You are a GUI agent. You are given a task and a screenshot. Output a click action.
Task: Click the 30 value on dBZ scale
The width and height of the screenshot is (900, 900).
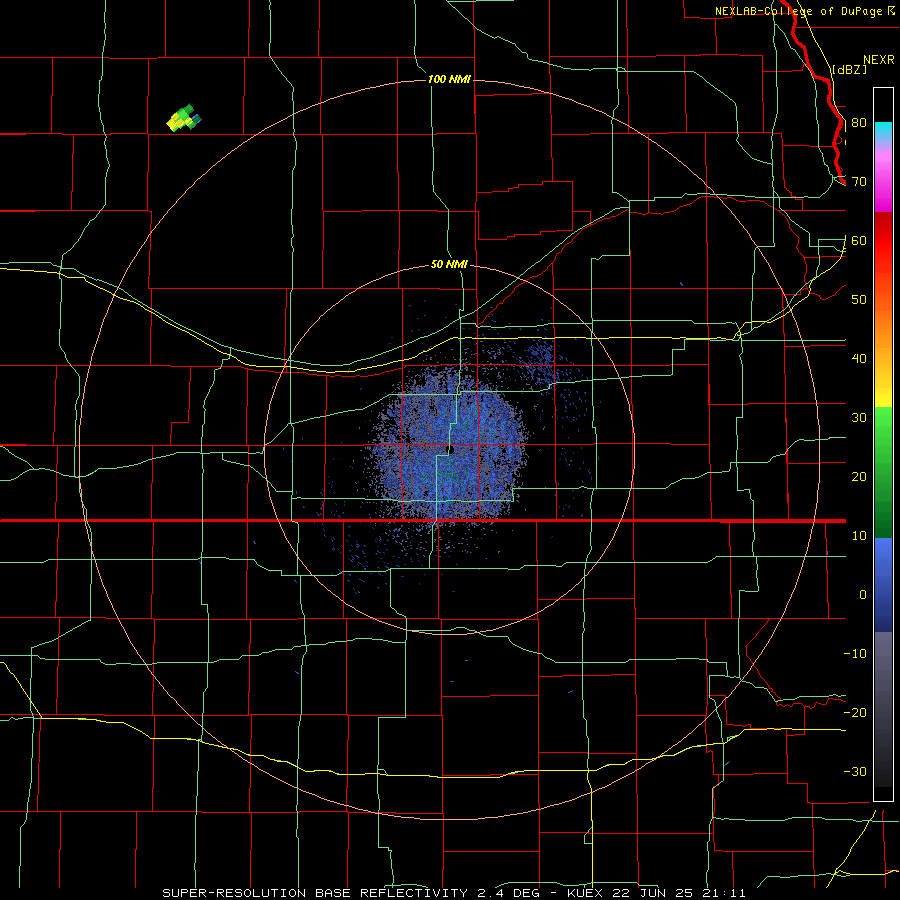click(859, 418)
